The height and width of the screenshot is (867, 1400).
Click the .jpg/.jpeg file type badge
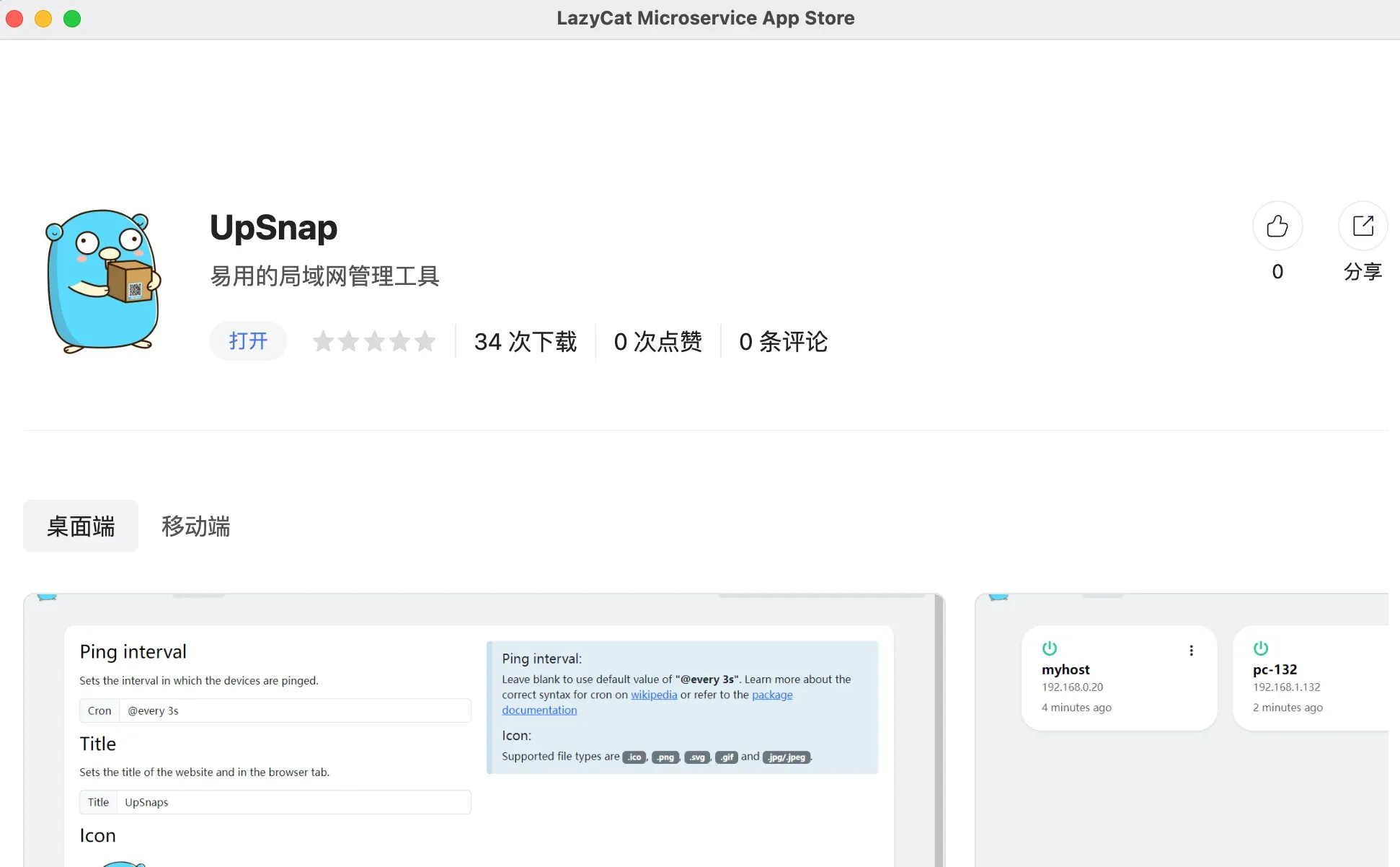coord(787,757)
